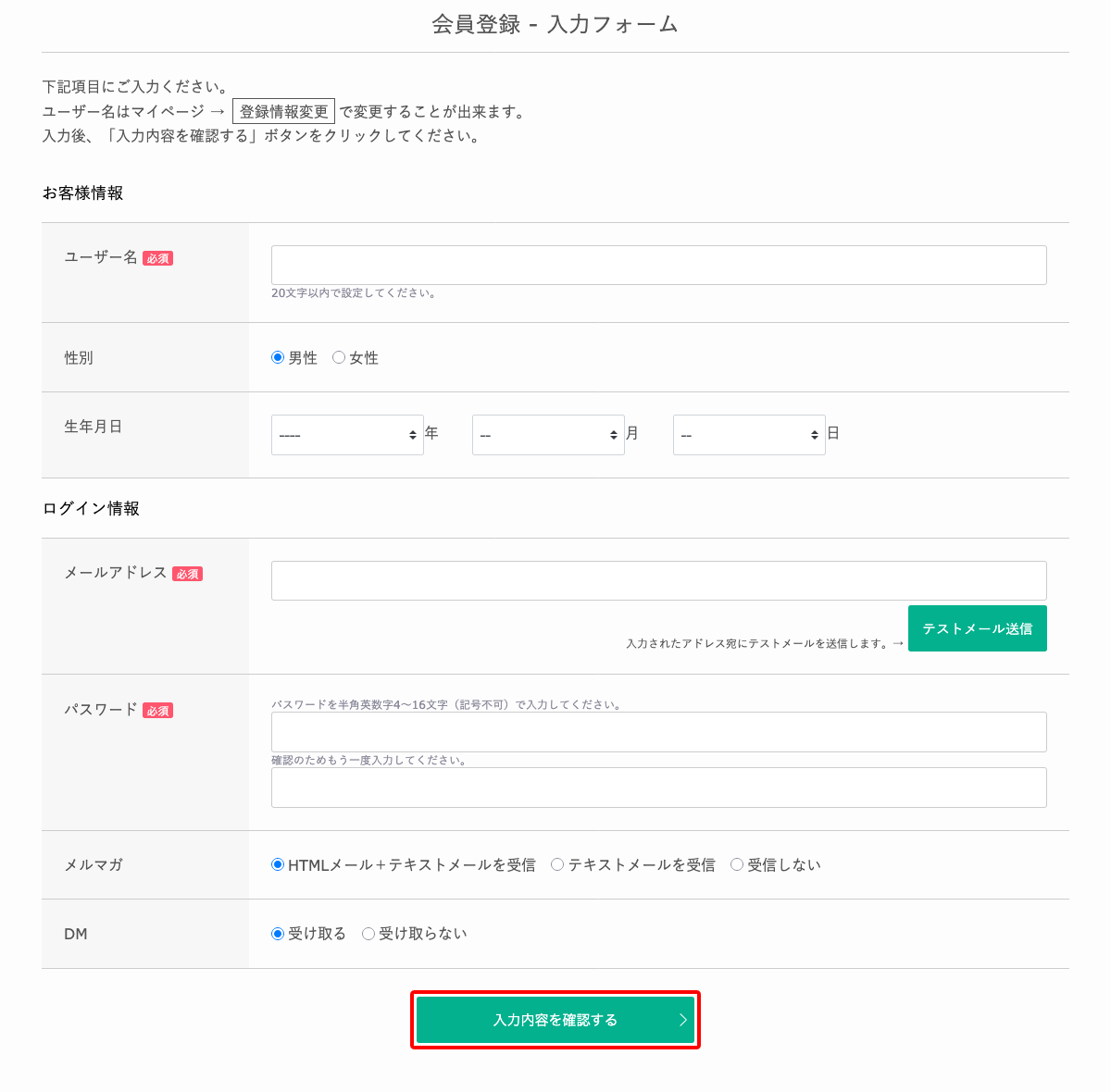The image size is (1111, 1092).
Task: Click the ユーザー名 text input field
Action: tap(658, 265)
